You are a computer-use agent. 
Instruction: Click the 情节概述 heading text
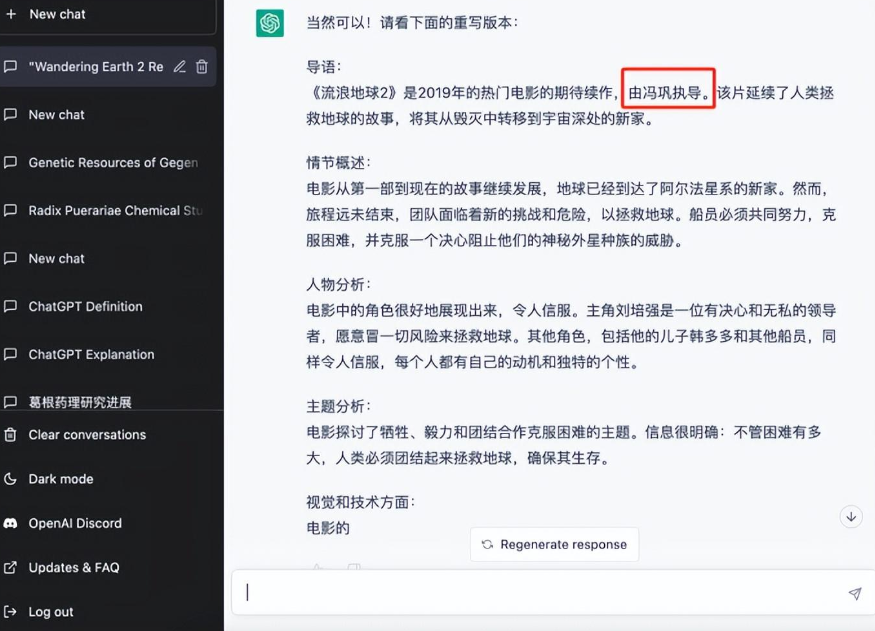pyautogui.click(x=338, y=163)
